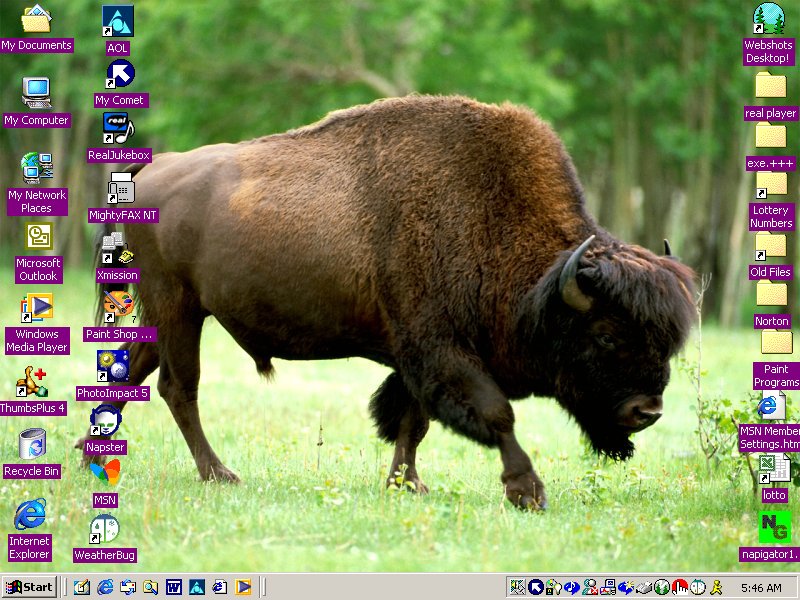Launch PhotoImpact 5 from the desktop
800x600 pixels.
[112, 366]
